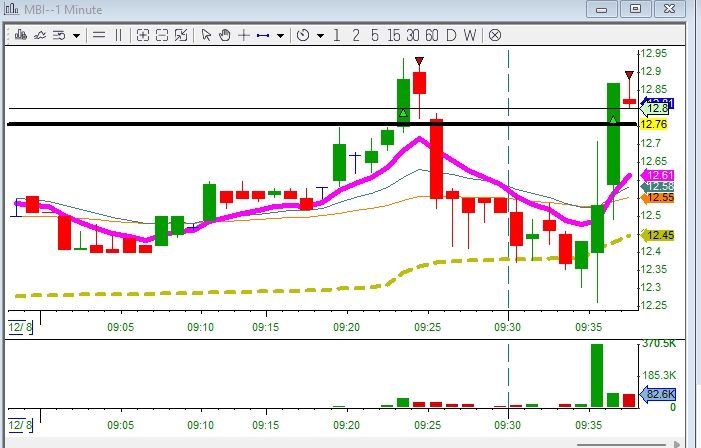Select the hand pan tool
The height and width of the screenshot is (448, 701).
[x=225, y=35]
